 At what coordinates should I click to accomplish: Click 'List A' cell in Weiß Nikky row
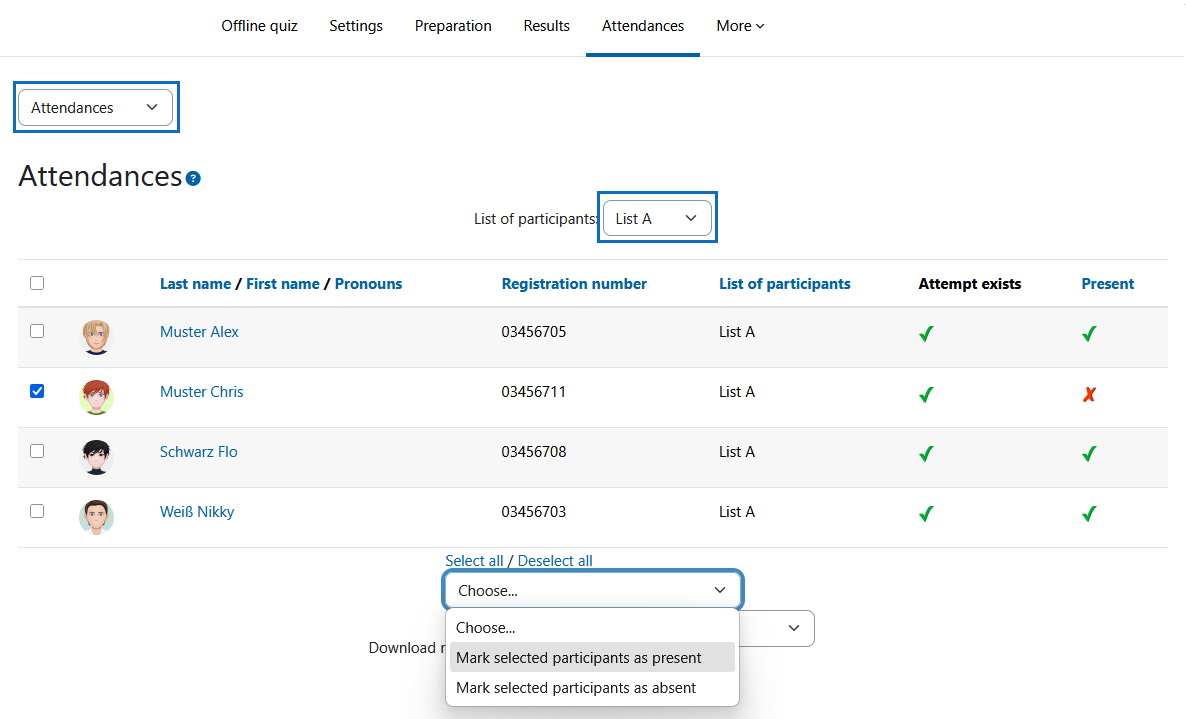click(x=737, y=512)
